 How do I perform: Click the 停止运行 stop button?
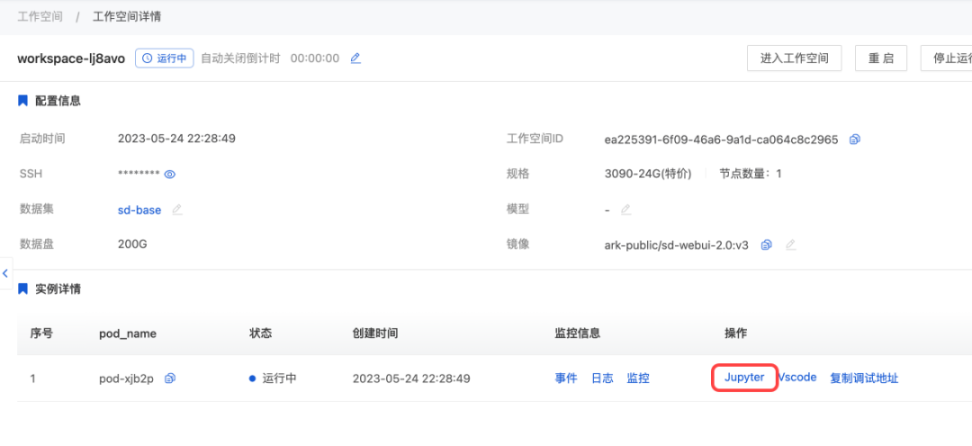pyautogui.click(x=950, y=58)
